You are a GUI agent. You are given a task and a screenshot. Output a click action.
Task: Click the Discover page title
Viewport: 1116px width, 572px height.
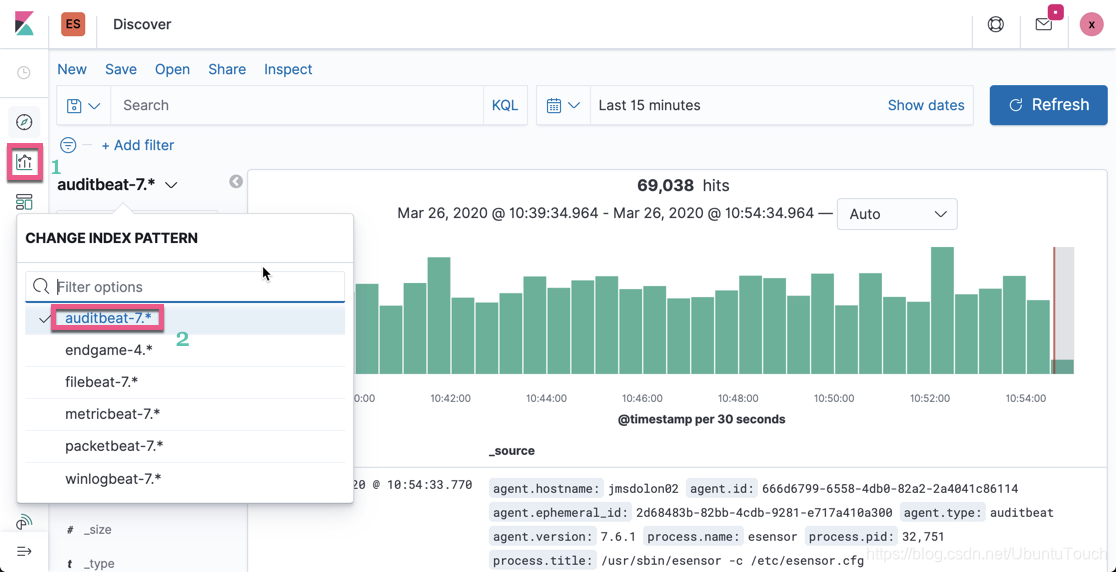click(x=142, y=24)
